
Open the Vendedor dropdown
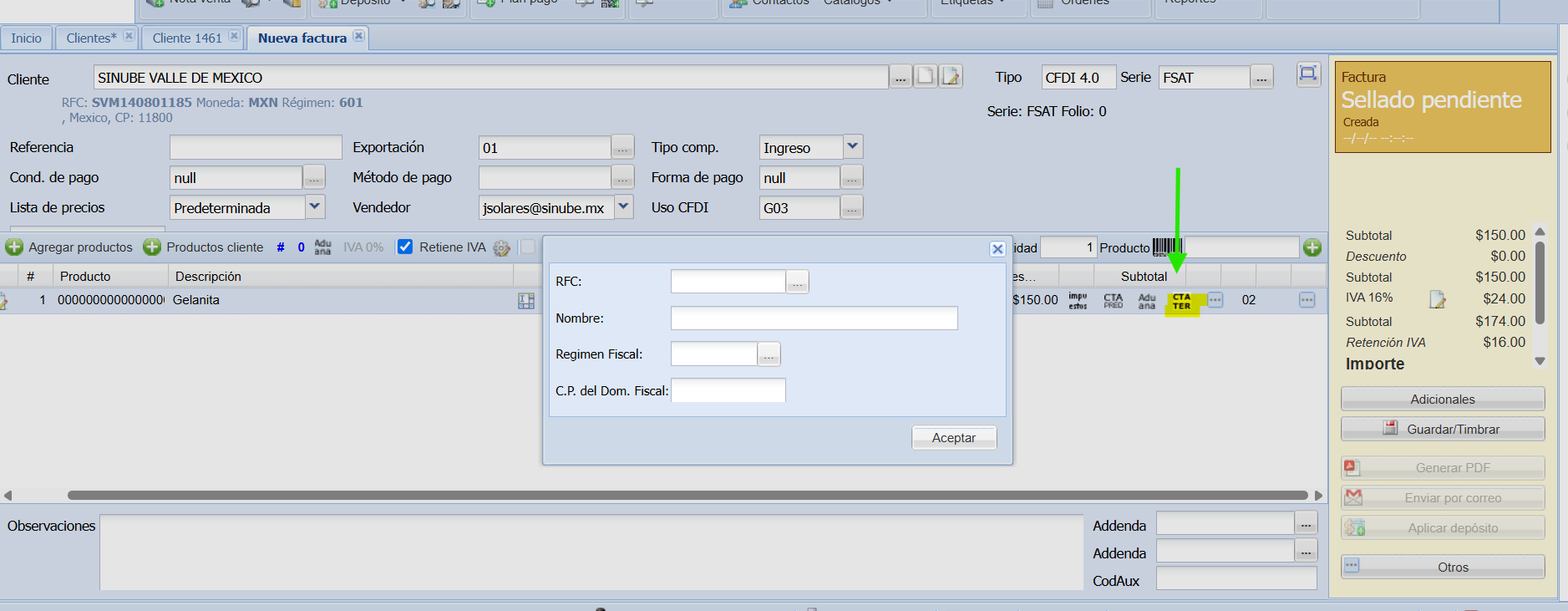(623, 207)
